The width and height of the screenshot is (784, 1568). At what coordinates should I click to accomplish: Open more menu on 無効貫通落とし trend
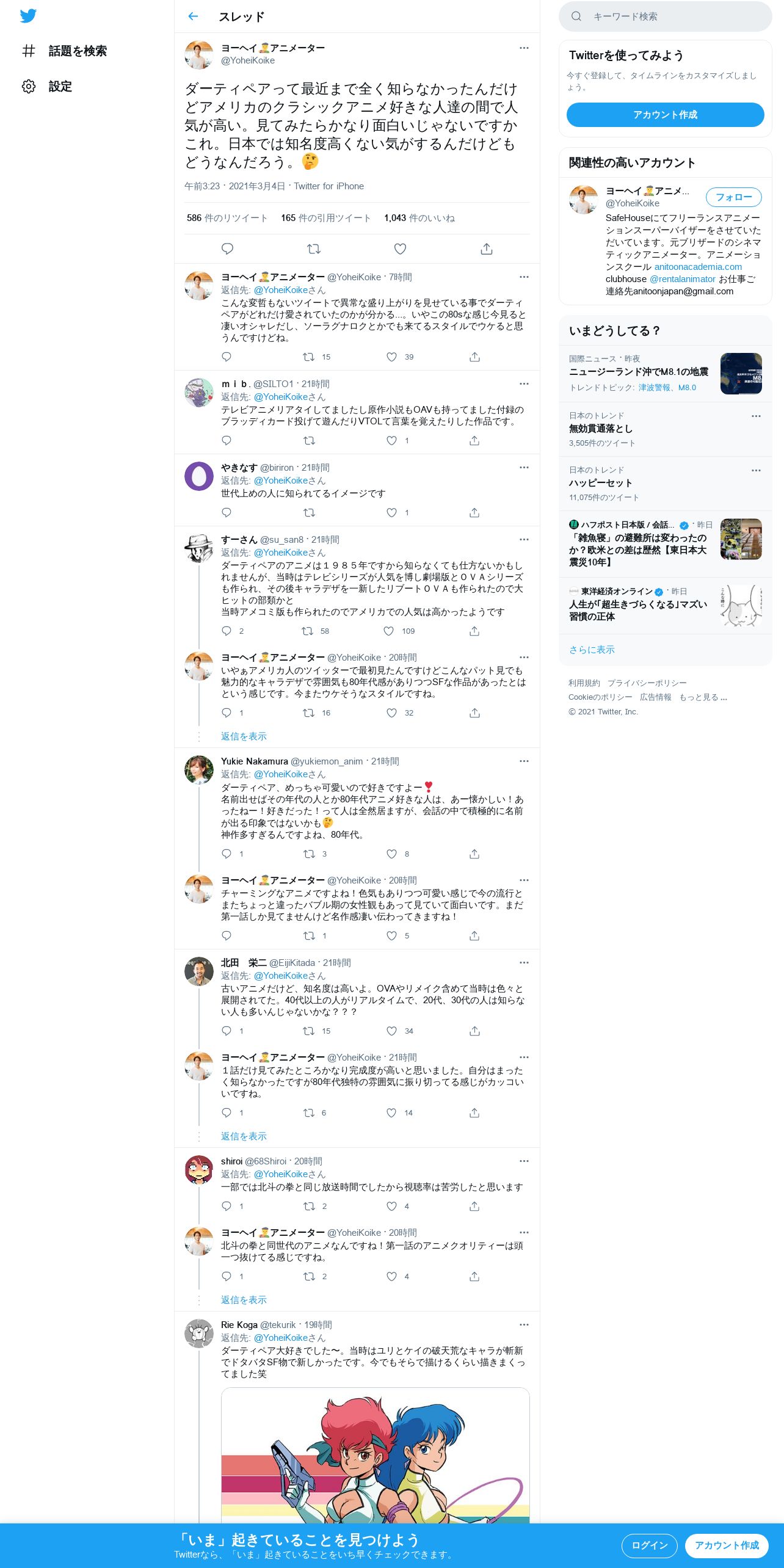click(756, 416)
